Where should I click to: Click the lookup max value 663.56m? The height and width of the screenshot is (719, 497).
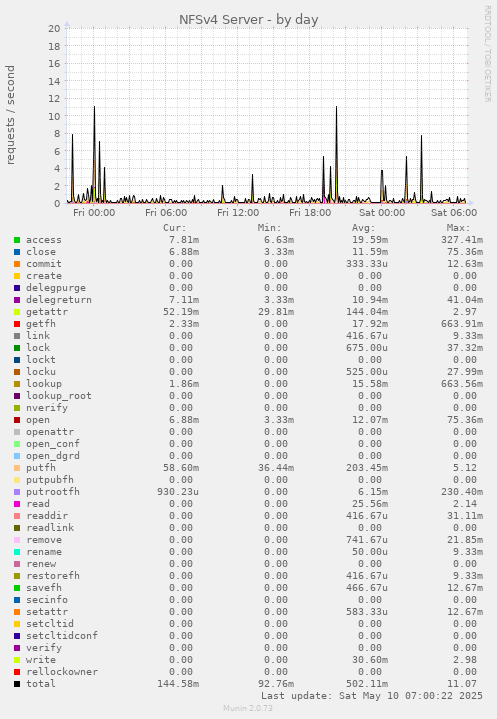point(462,384)
